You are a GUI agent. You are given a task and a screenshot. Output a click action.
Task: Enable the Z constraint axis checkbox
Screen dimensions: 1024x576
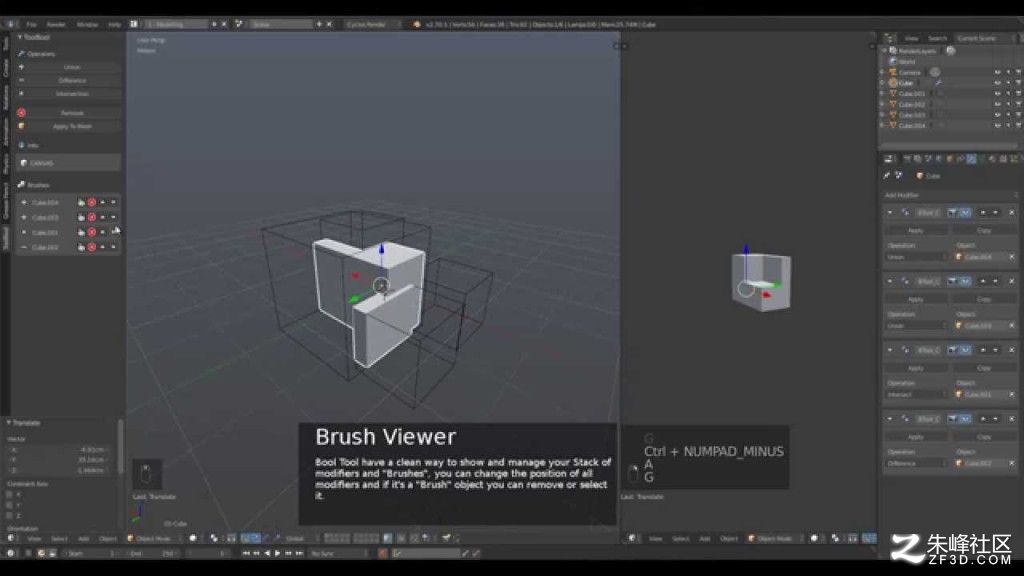pos(9,515)
